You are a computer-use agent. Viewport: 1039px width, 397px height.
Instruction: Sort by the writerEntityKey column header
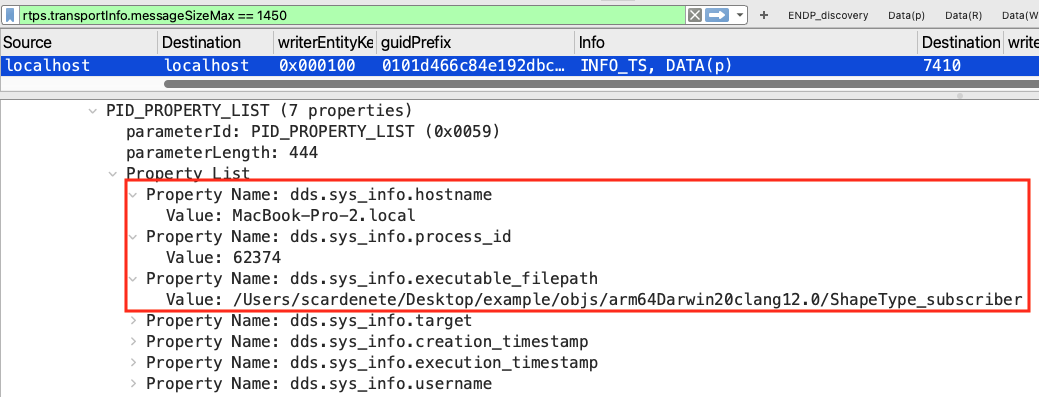(325, 42)
